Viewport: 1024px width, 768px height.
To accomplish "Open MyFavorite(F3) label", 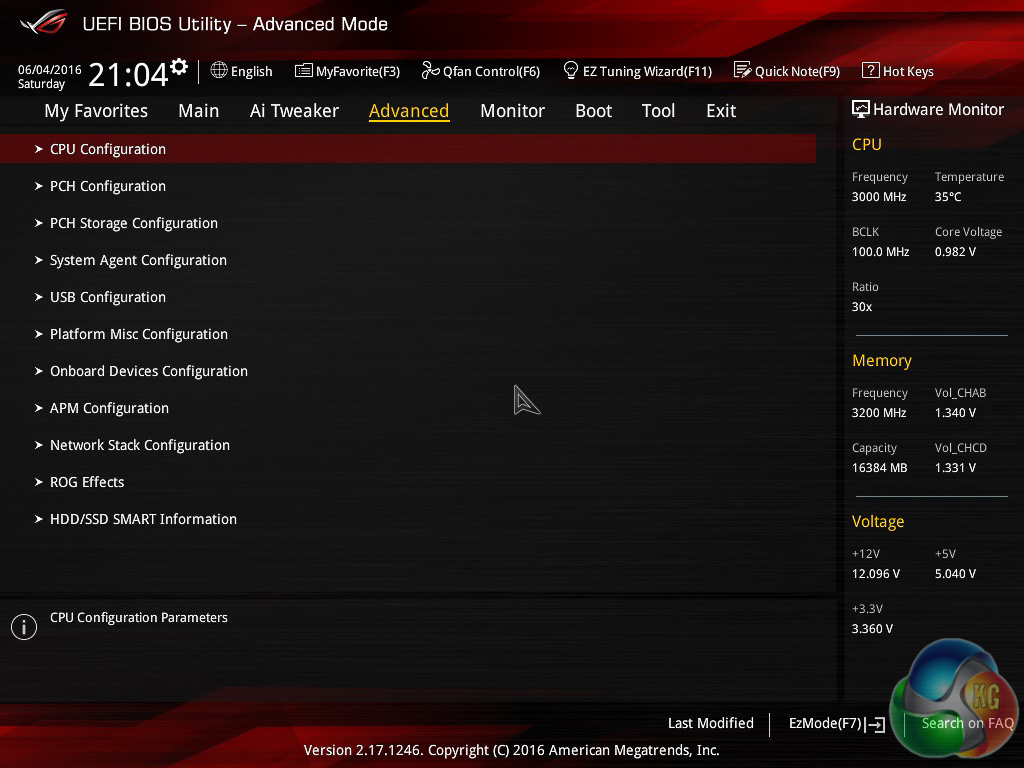I will tap(358, 71).
